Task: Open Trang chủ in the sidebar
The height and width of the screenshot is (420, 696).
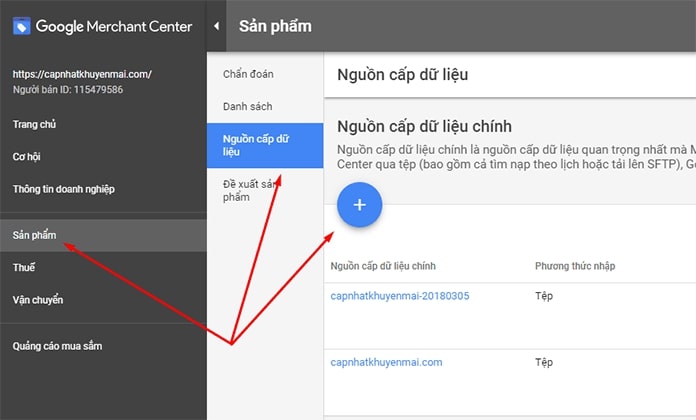Action: (x=34, y=124)
